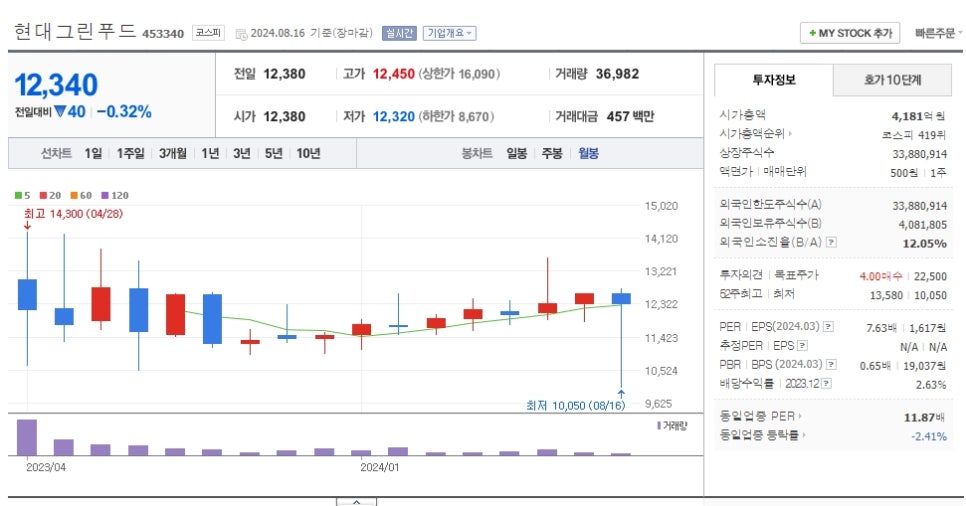Click the 저가 12,320 value
Viewport: 966px width, 506px height.
394,116
